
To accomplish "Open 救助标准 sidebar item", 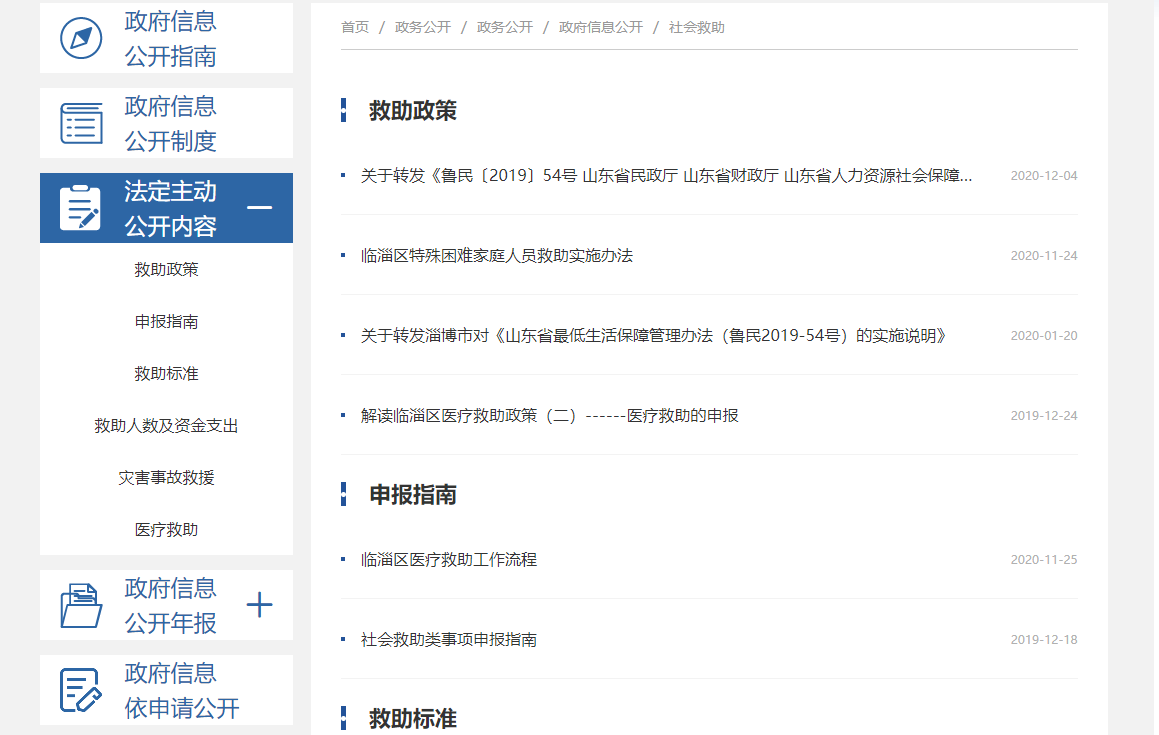I will pos(166,374).
